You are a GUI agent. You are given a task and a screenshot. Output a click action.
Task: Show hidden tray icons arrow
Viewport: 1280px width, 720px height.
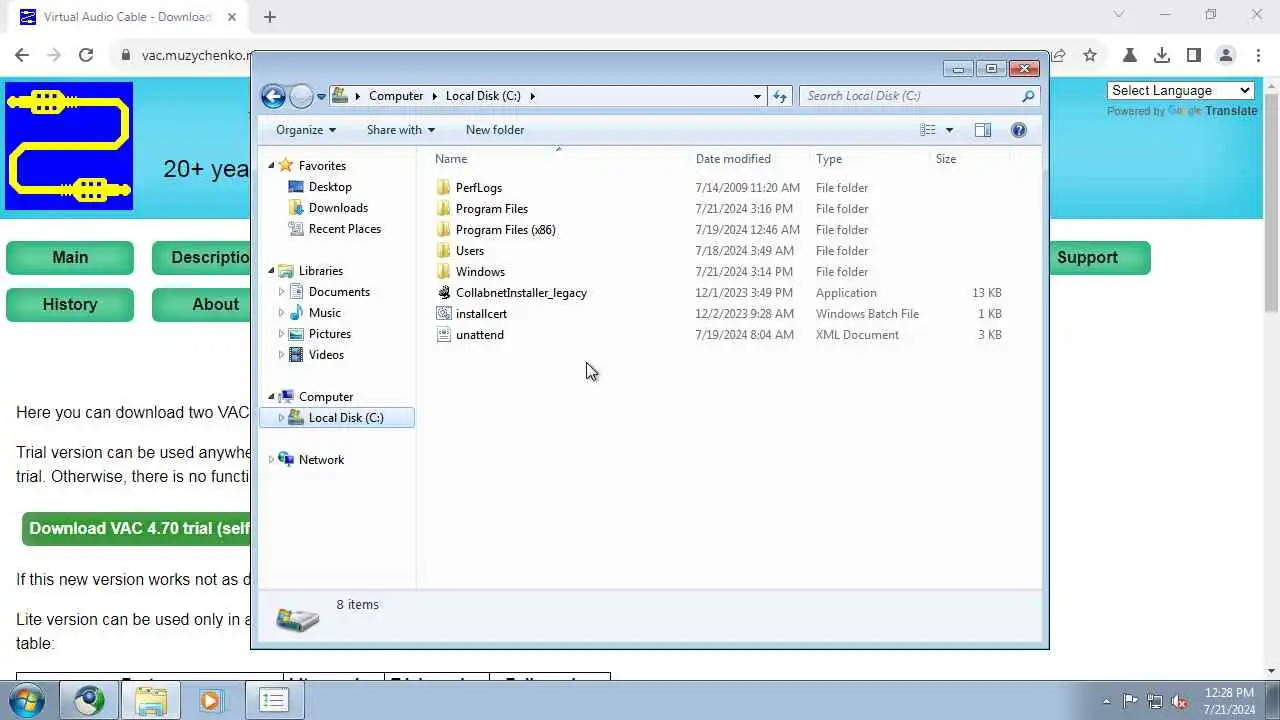1106,701
